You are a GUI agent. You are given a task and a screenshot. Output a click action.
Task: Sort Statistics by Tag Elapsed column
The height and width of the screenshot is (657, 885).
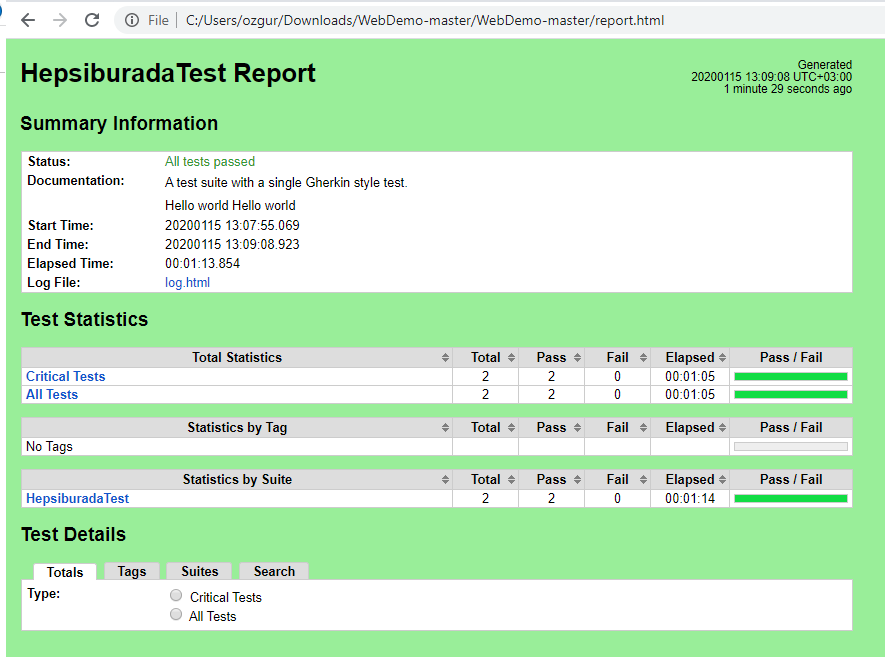tap(690, 427)
